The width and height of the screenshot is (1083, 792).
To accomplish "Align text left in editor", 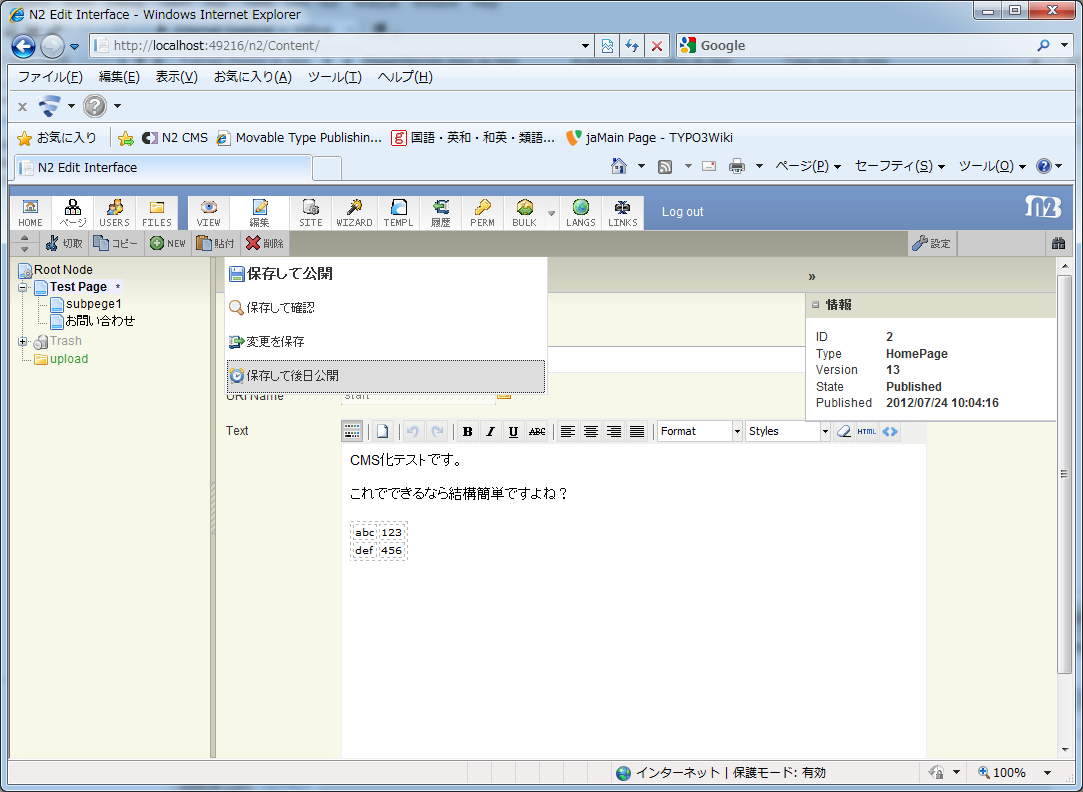I will [x=568, y=432].
